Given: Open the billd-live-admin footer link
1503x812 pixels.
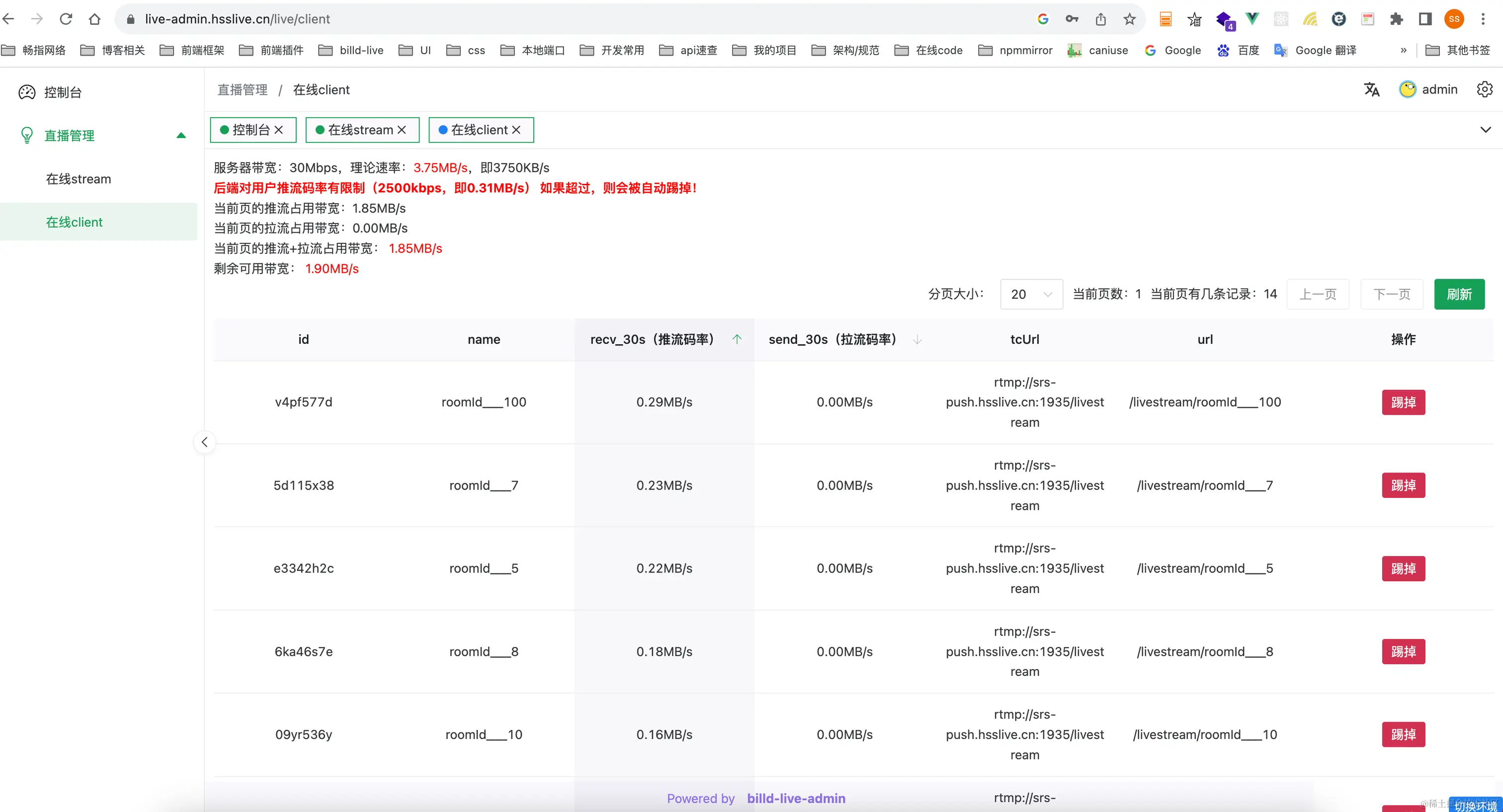Looking at the screenshot, I should coord(796,798).
